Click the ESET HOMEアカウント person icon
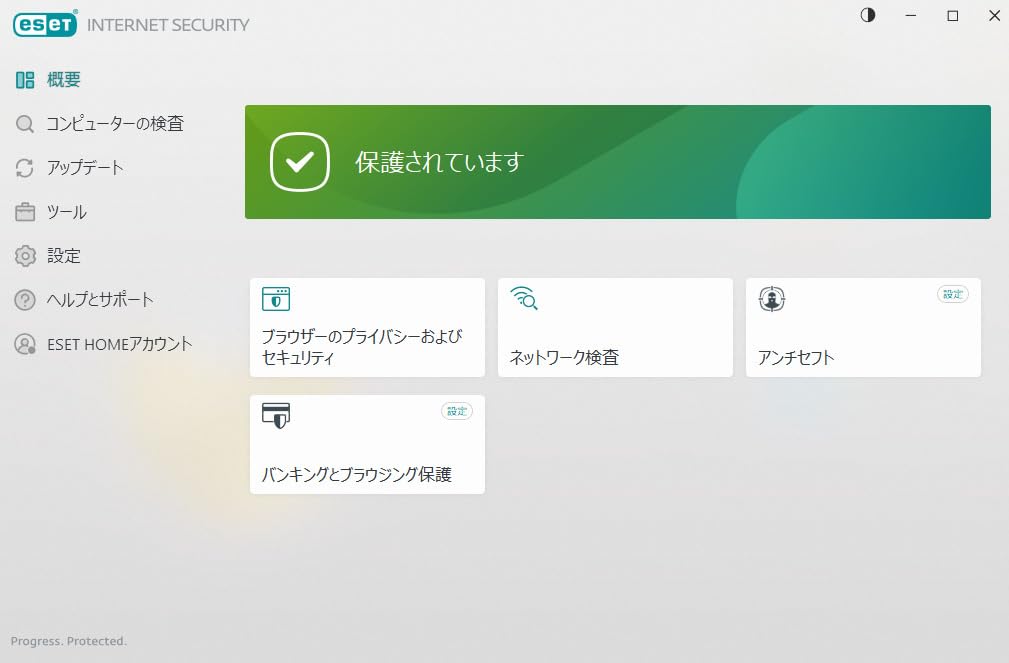This screenshot has height=663, width=1009. click(x=25, y=344)
